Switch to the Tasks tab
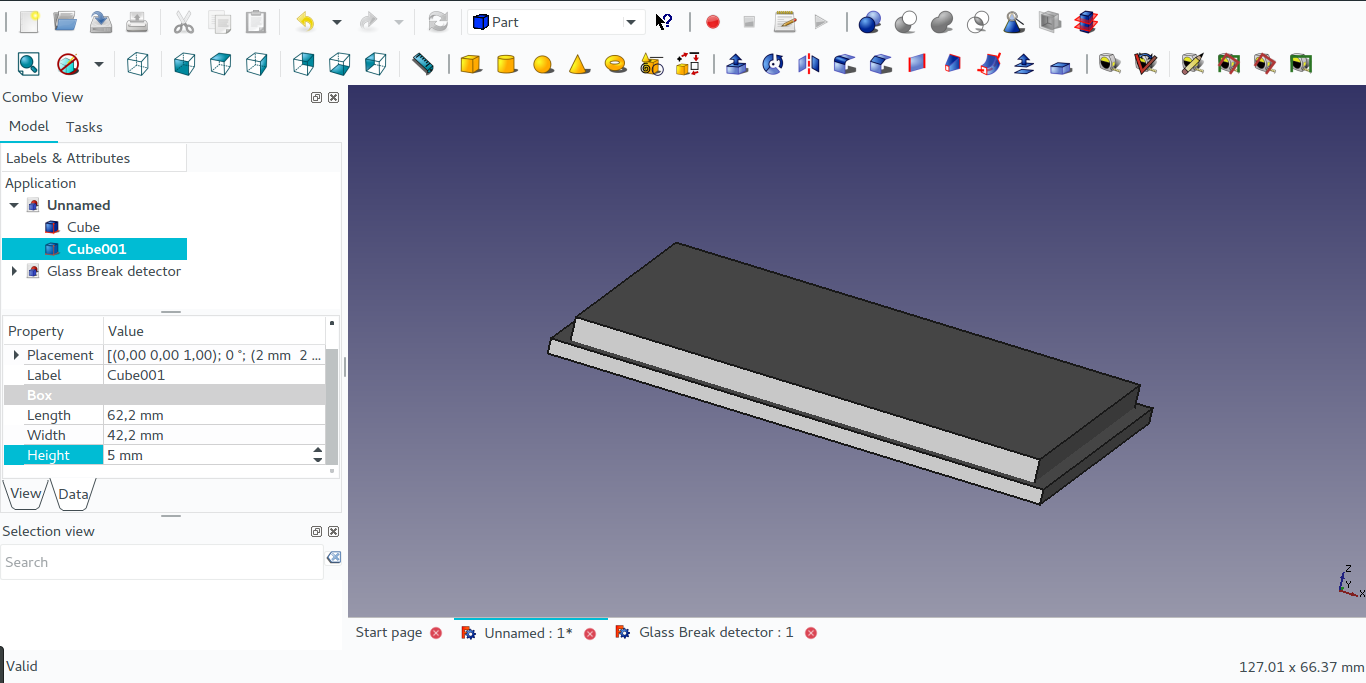Image resolution: width=1366 pixels, height=683 pixels. [84, 127]
